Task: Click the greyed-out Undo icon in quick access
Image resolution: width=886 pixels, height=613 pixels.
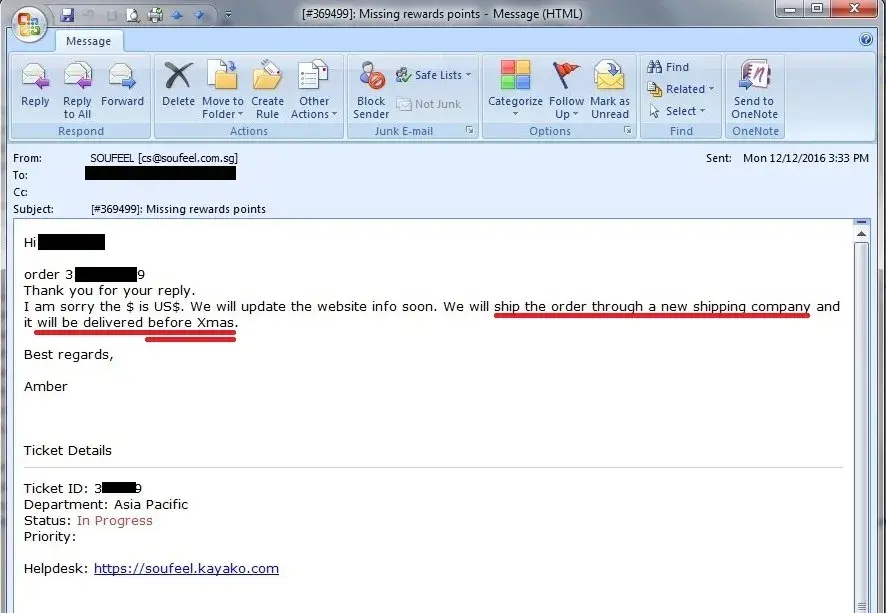Action: click(x=89, y=15)
